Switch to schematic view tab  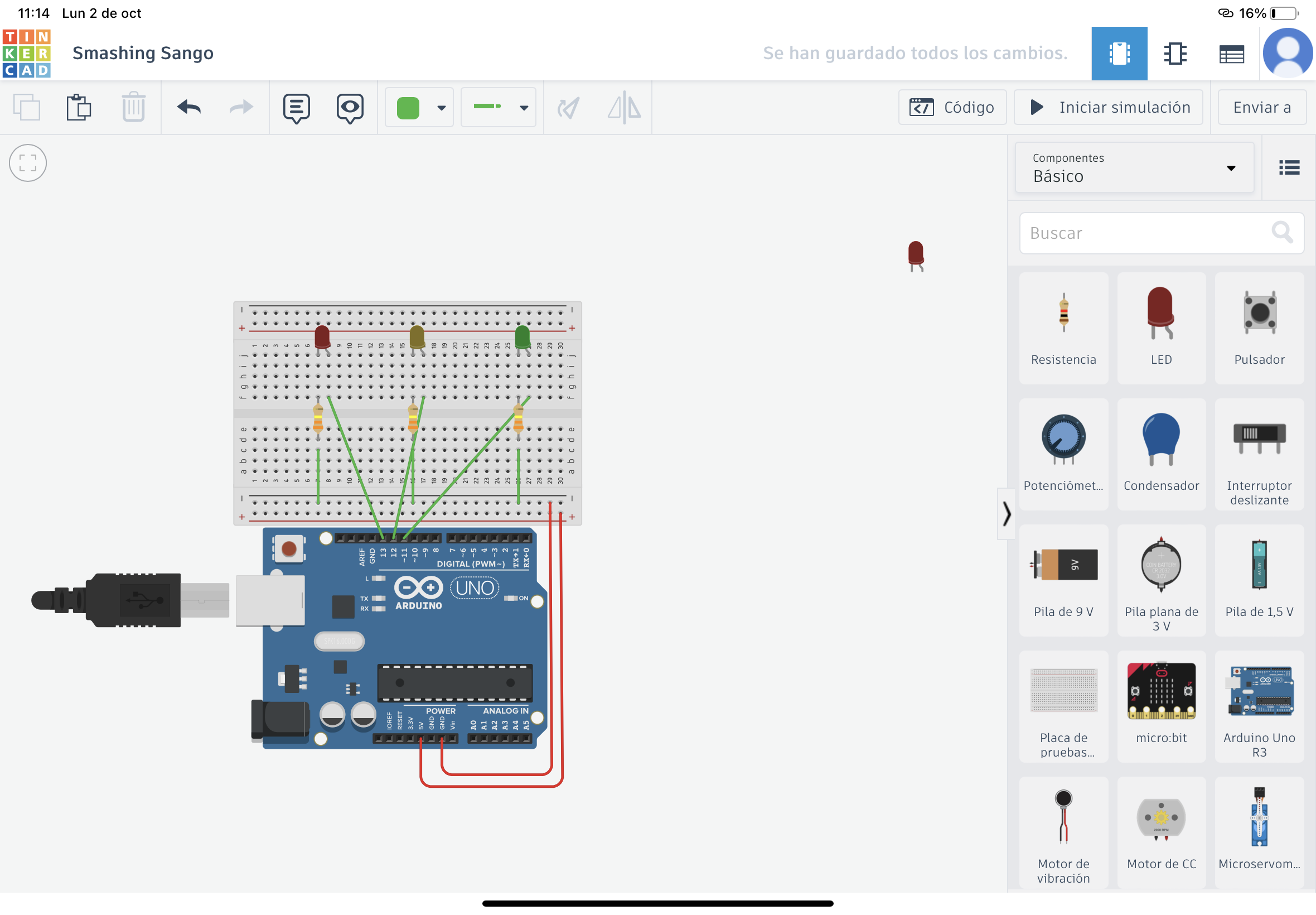coord(1175,54)
